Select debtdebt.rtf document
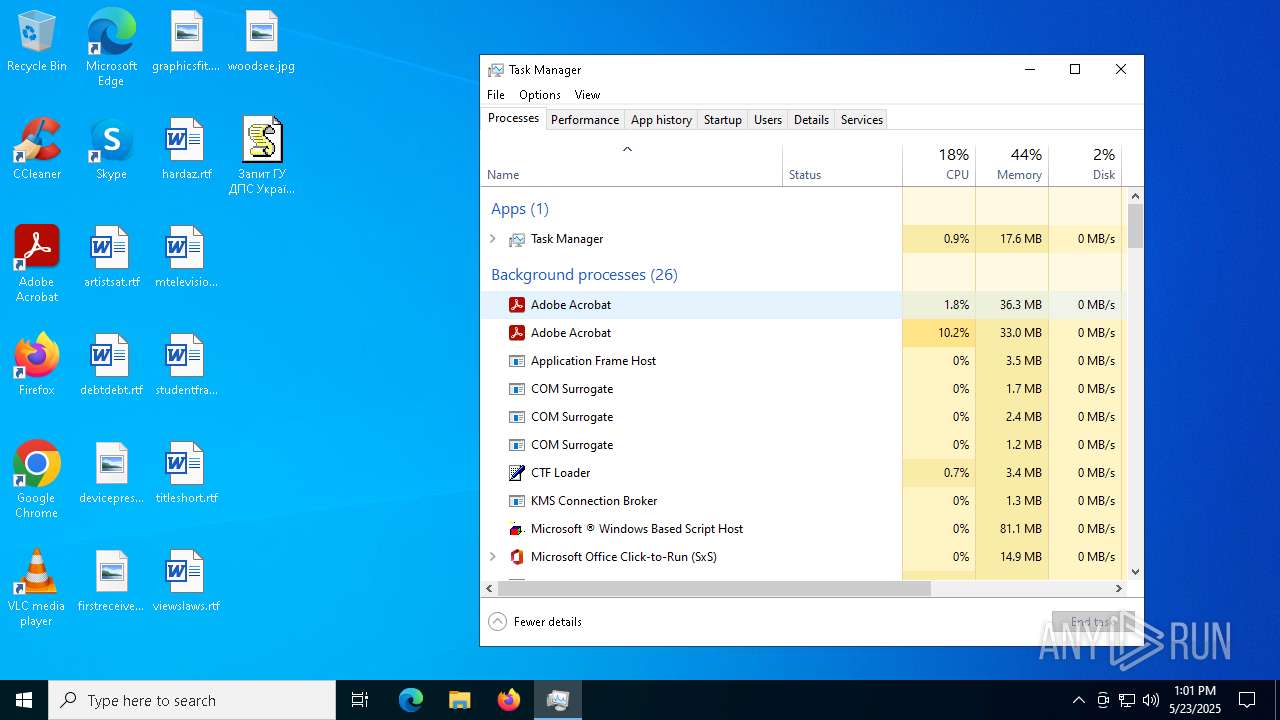Viewport: 1280px width, 720px height. (x=111, y=366)
